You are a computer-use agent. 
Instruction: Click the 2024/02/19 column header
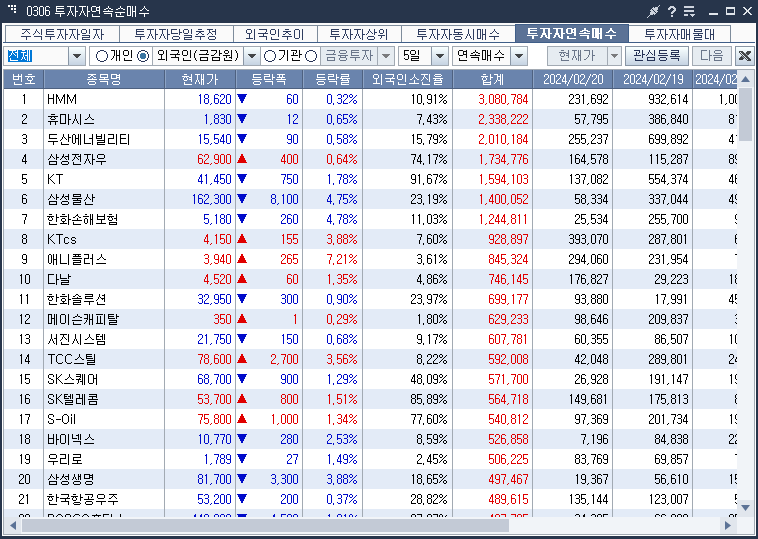pyautogui.click(x=653, y=79)
